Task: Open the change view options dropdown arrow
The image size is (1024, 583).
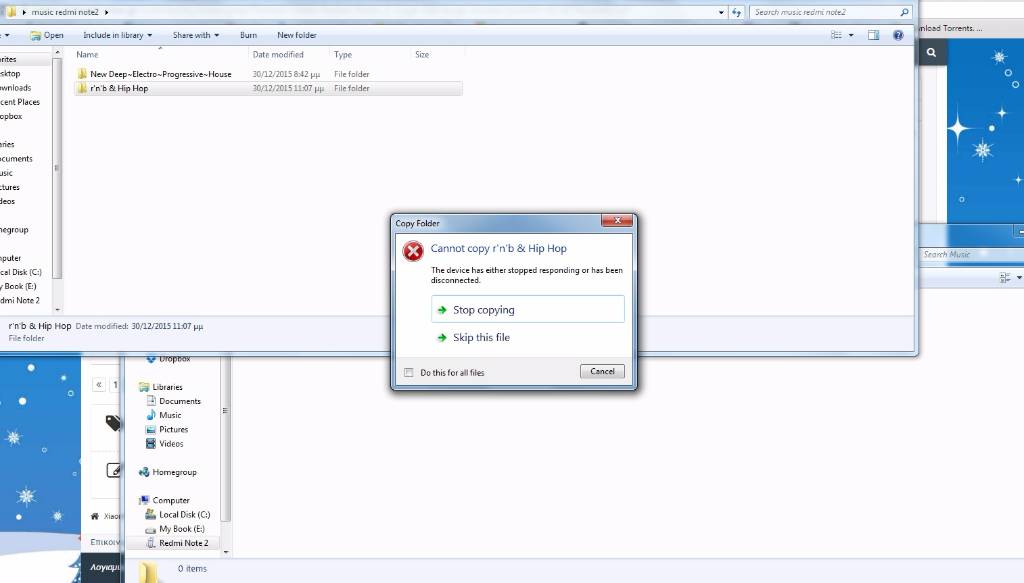Action: click(852, 35)
